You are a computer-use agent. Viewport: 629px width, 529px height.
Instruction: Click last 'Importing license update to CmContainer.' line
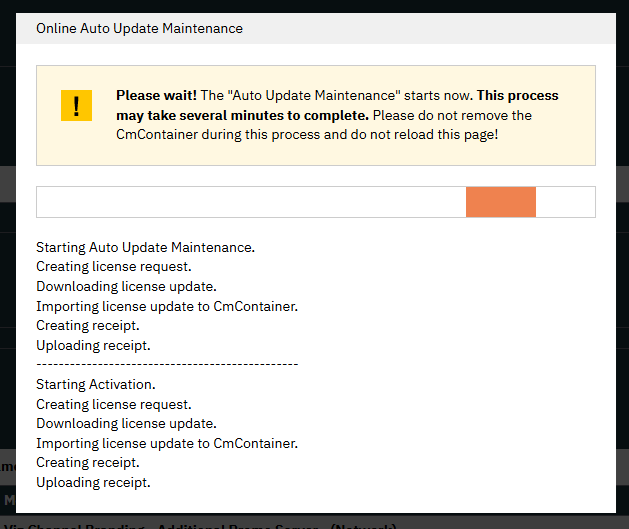(167, 444)
